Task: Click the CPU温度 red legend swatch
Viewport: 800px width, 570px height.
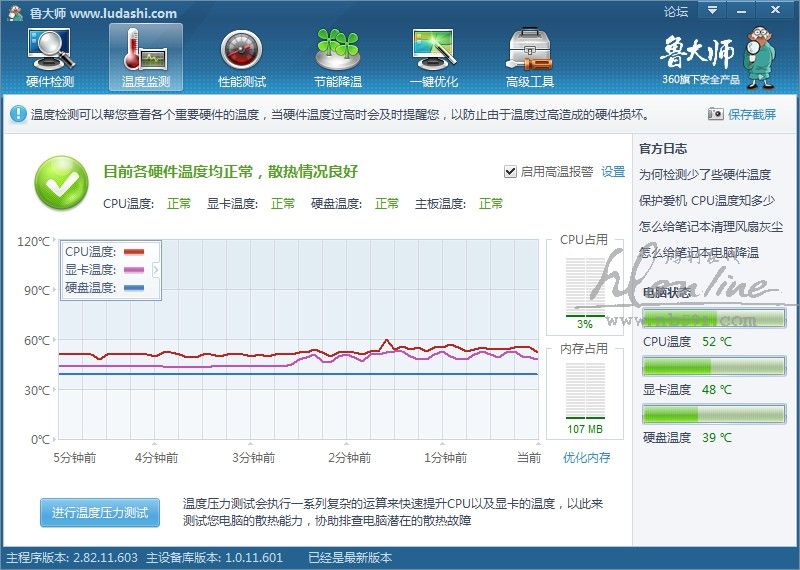Action: [134, 252]
